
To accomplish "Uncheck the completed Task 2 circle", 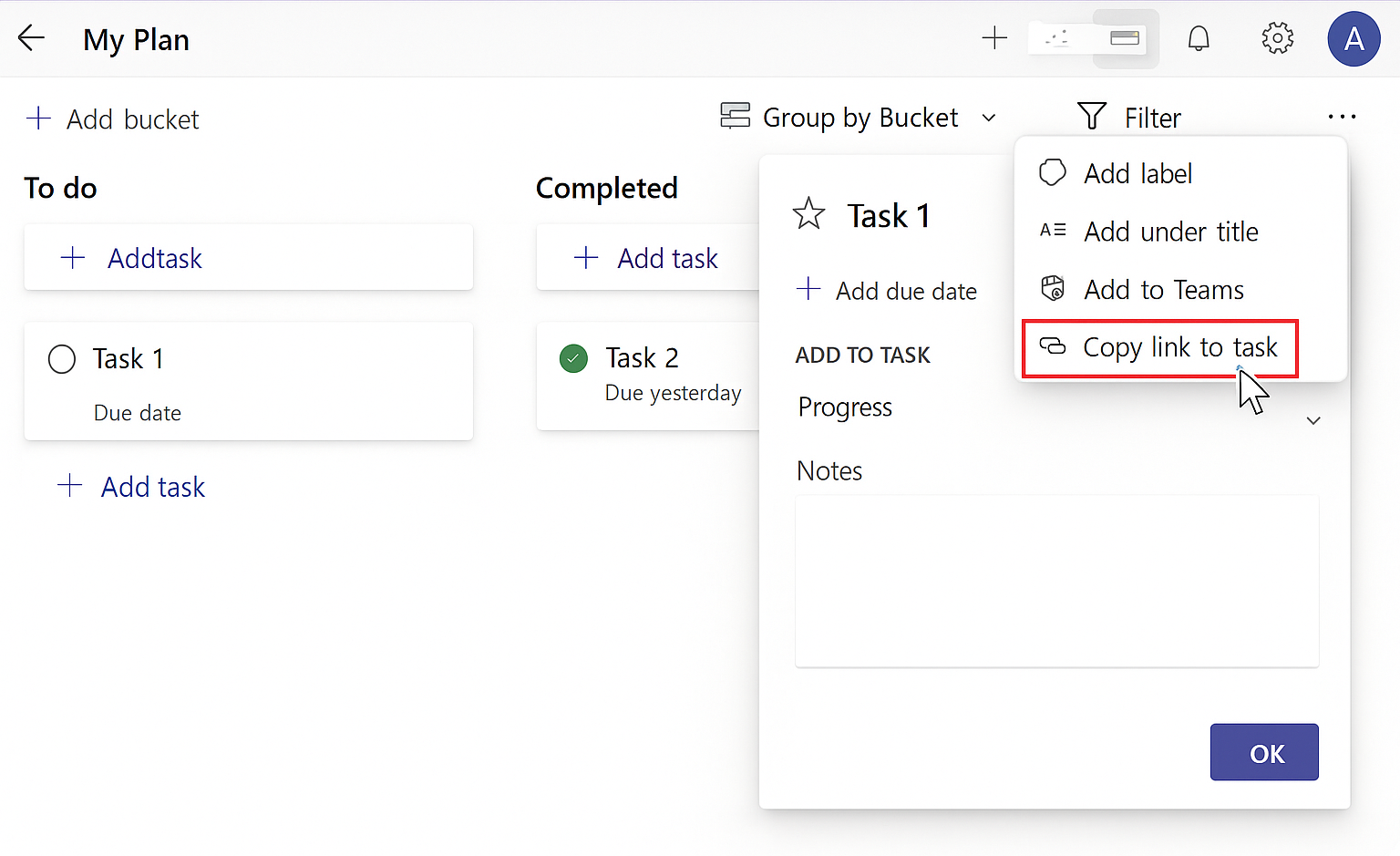I will click(573, 358).
